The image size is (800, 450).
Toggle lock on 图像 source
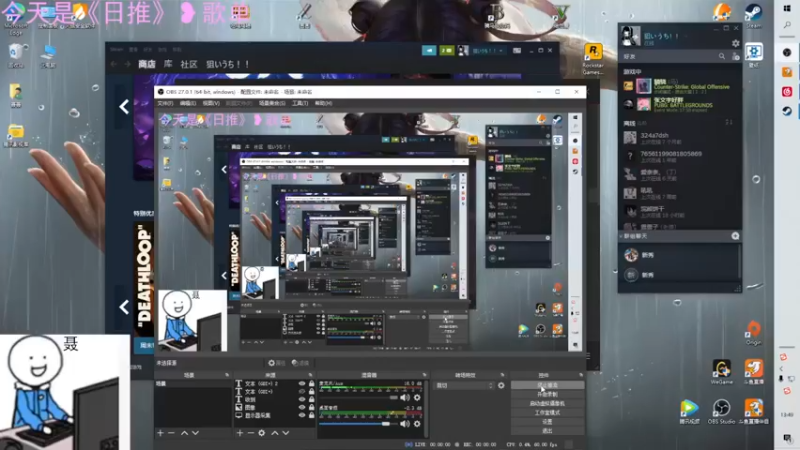point(311,407)
